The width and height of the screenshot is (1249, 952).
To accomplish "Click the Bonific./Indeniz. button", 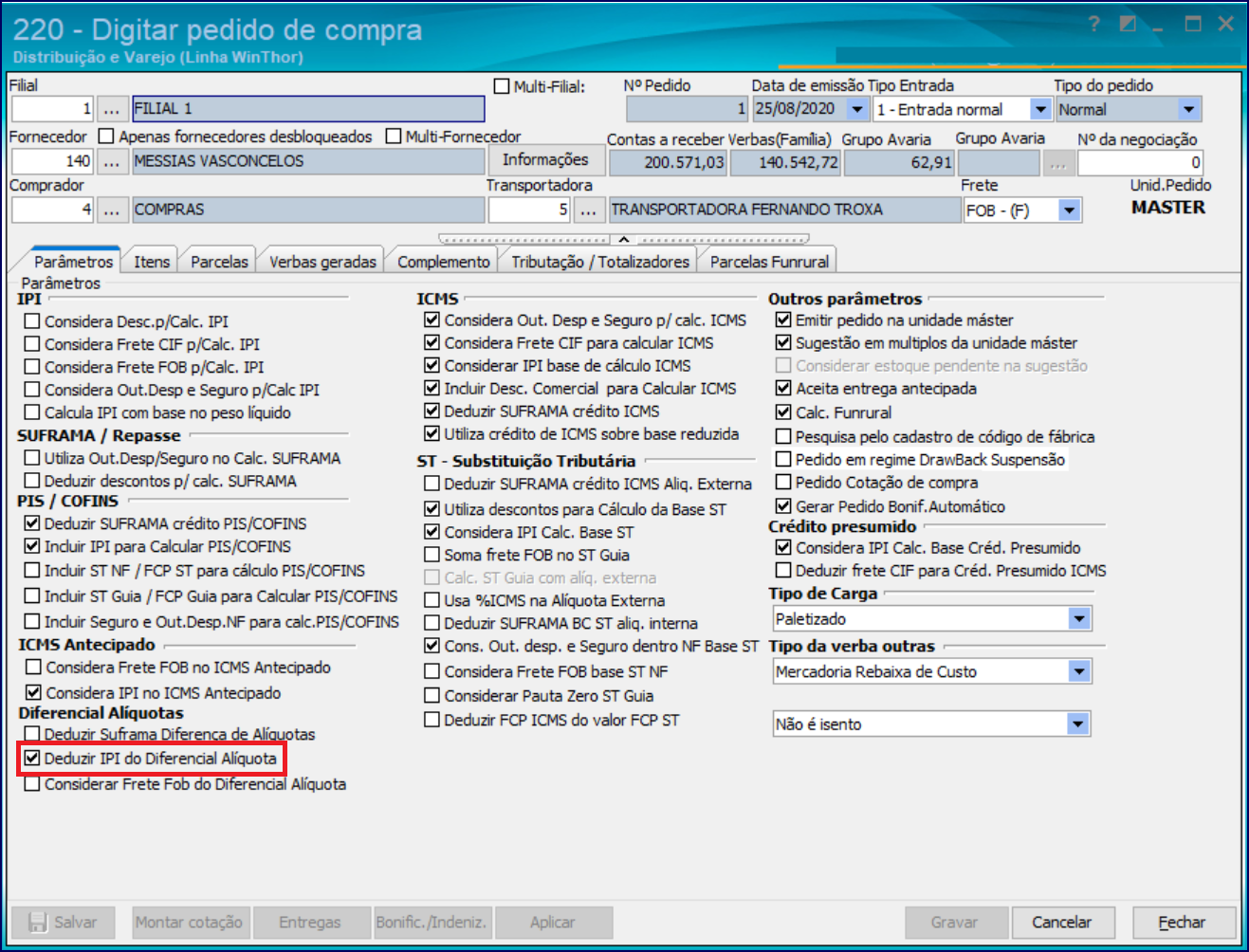I will (432, 923).
